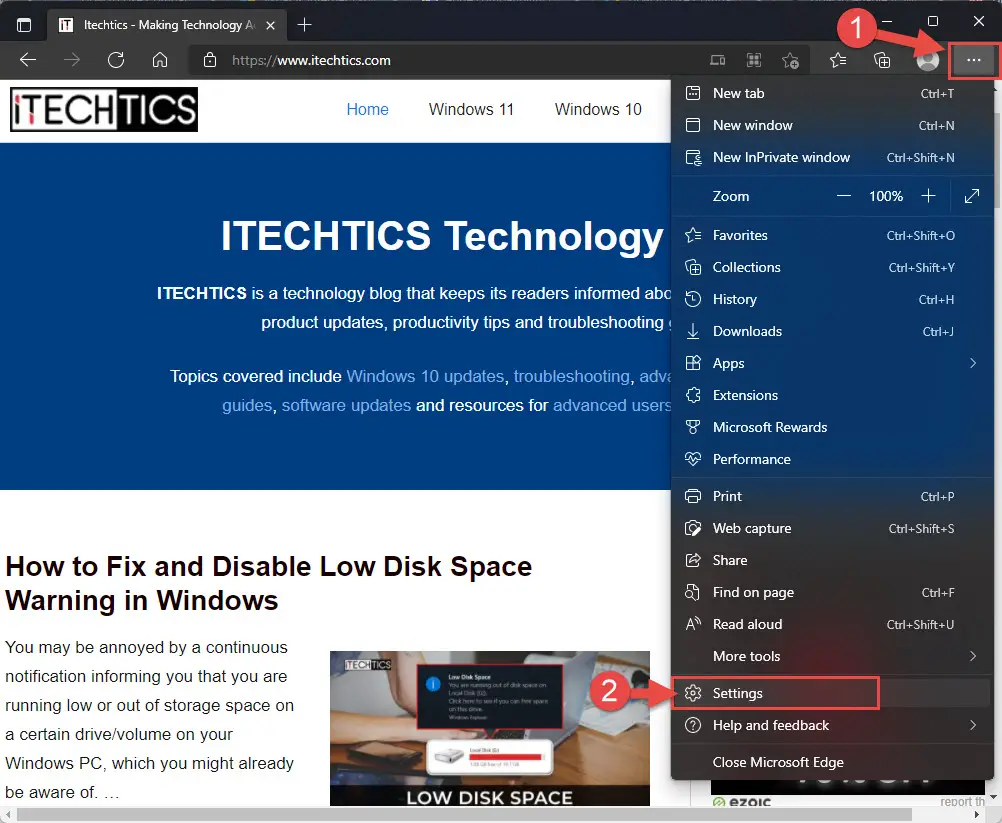Add this page to favorites
Screen dimensions: 1002x823
coord(790,60)
